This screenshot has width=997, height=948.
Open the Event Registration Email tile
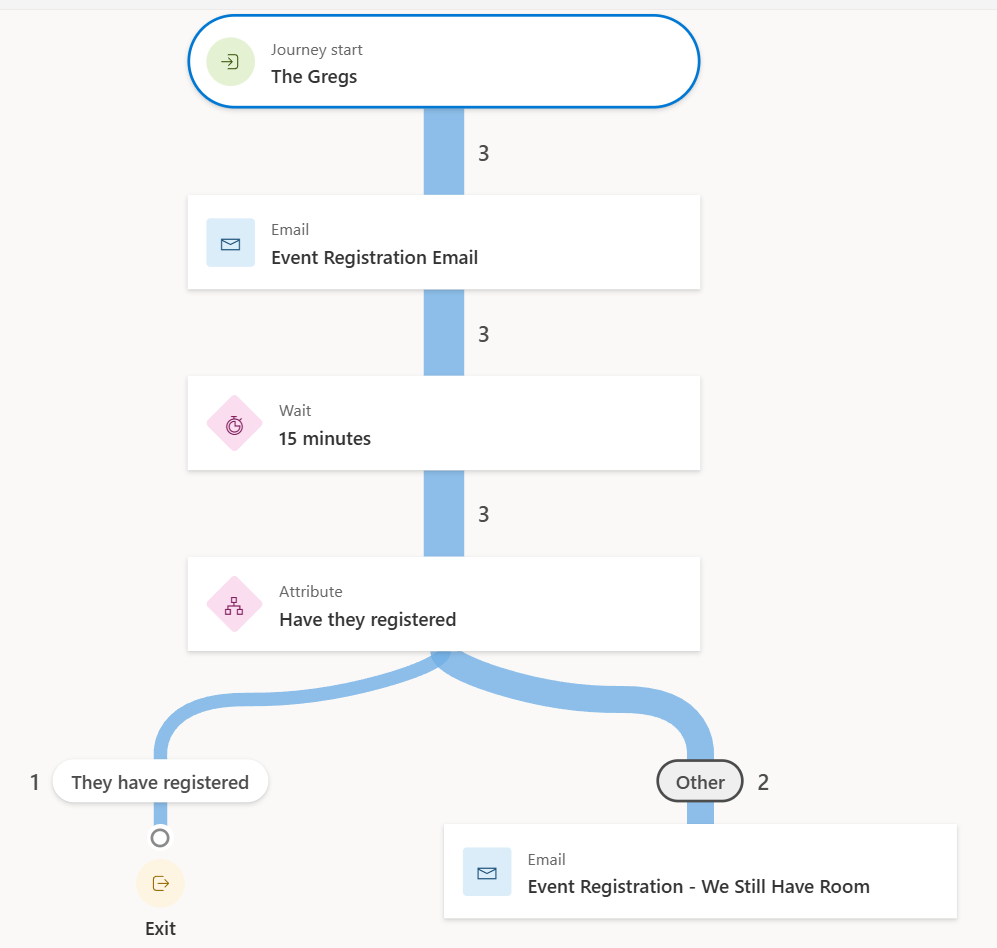[444, 243]
